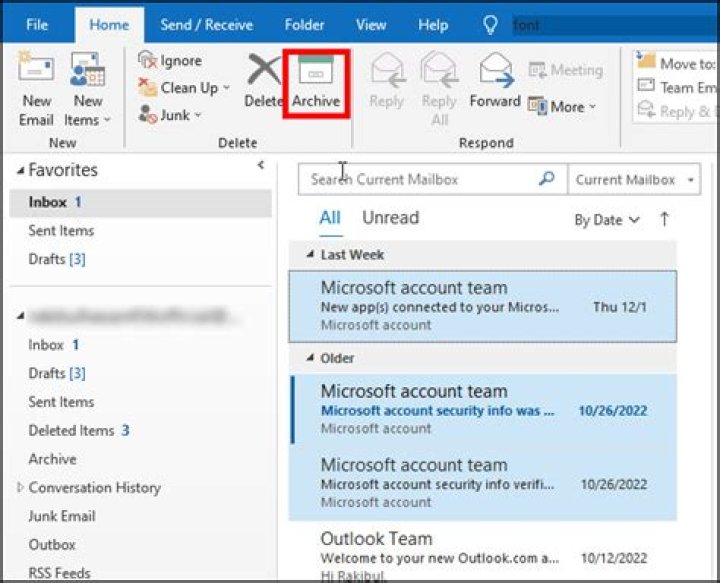Open the By Date sort dropdown
The width and height of the screenshot is (720, 583).
point(606,220)
